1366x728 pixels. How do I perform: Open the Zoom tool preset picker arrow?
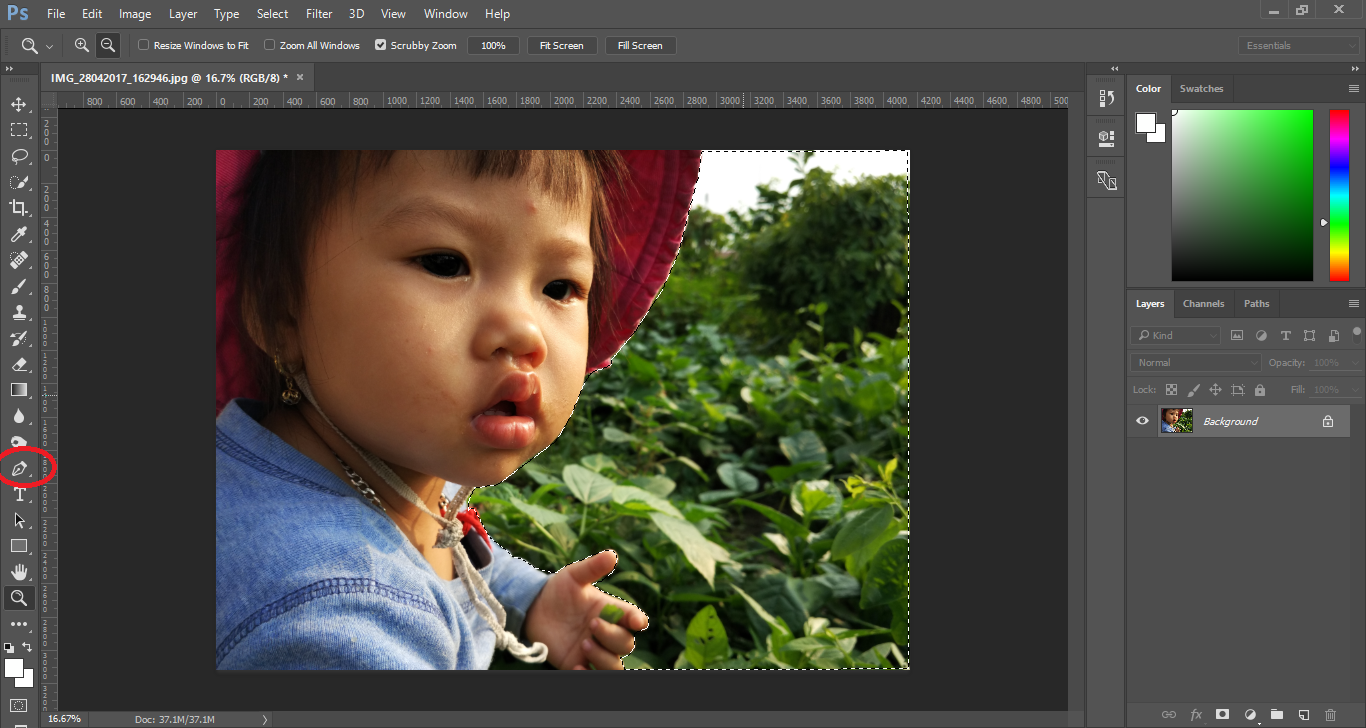[49, 46]
